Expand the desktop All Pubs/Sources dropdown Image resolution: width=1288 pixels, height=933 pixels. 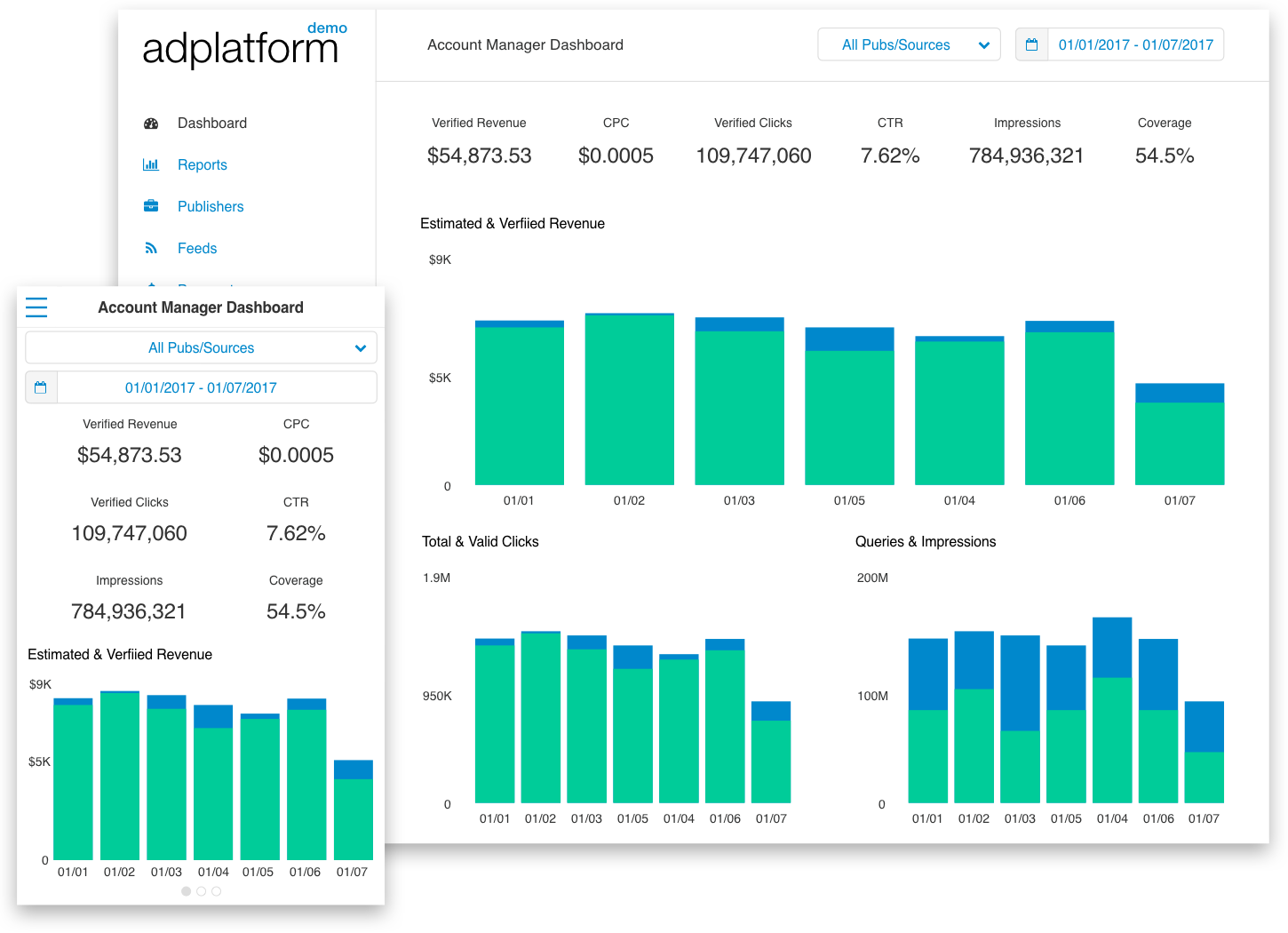click(908, 44)
